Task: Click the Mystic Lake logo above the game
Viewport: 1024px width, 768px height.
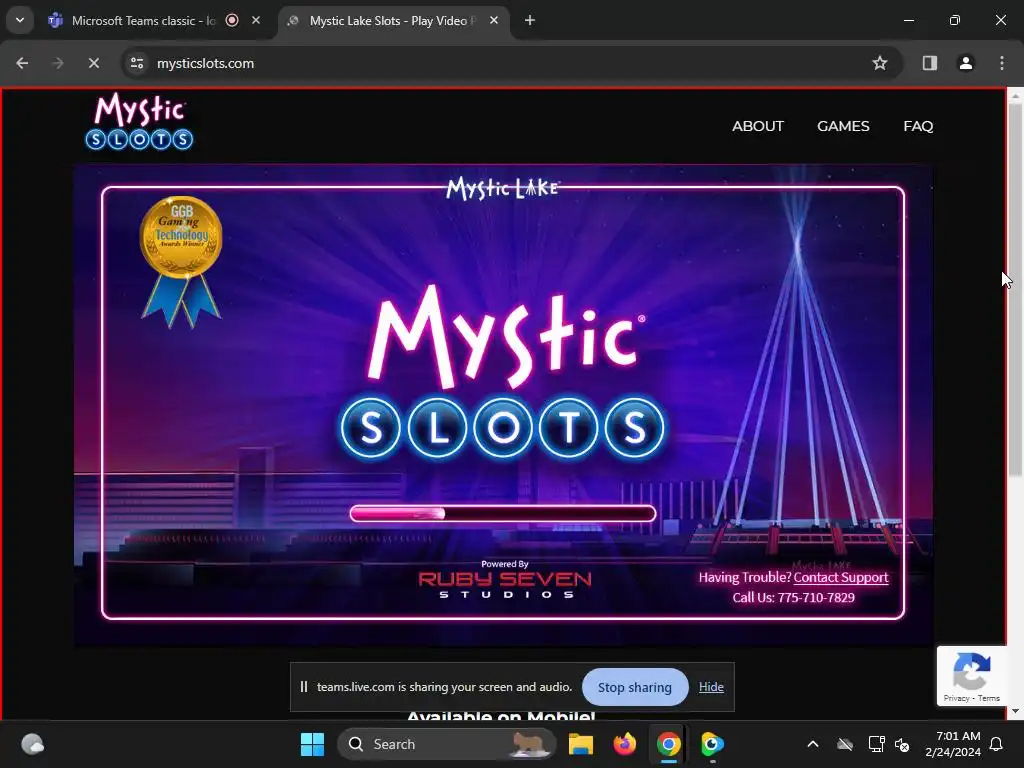Action: (x=503, y=189)
